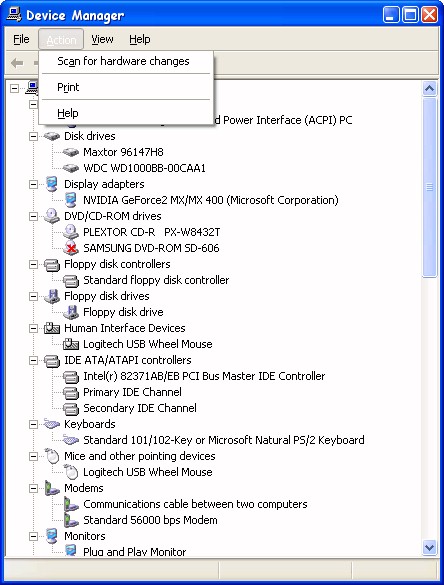Screen dimensions: 444x585
Task: Select the Communications cable device icon
Action: pos(71,504)
